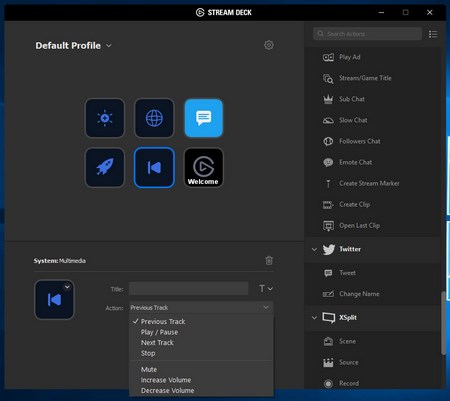Select Mute in the action menu
This screenshot has width=450, height=401.
click(x=149, y=369)
